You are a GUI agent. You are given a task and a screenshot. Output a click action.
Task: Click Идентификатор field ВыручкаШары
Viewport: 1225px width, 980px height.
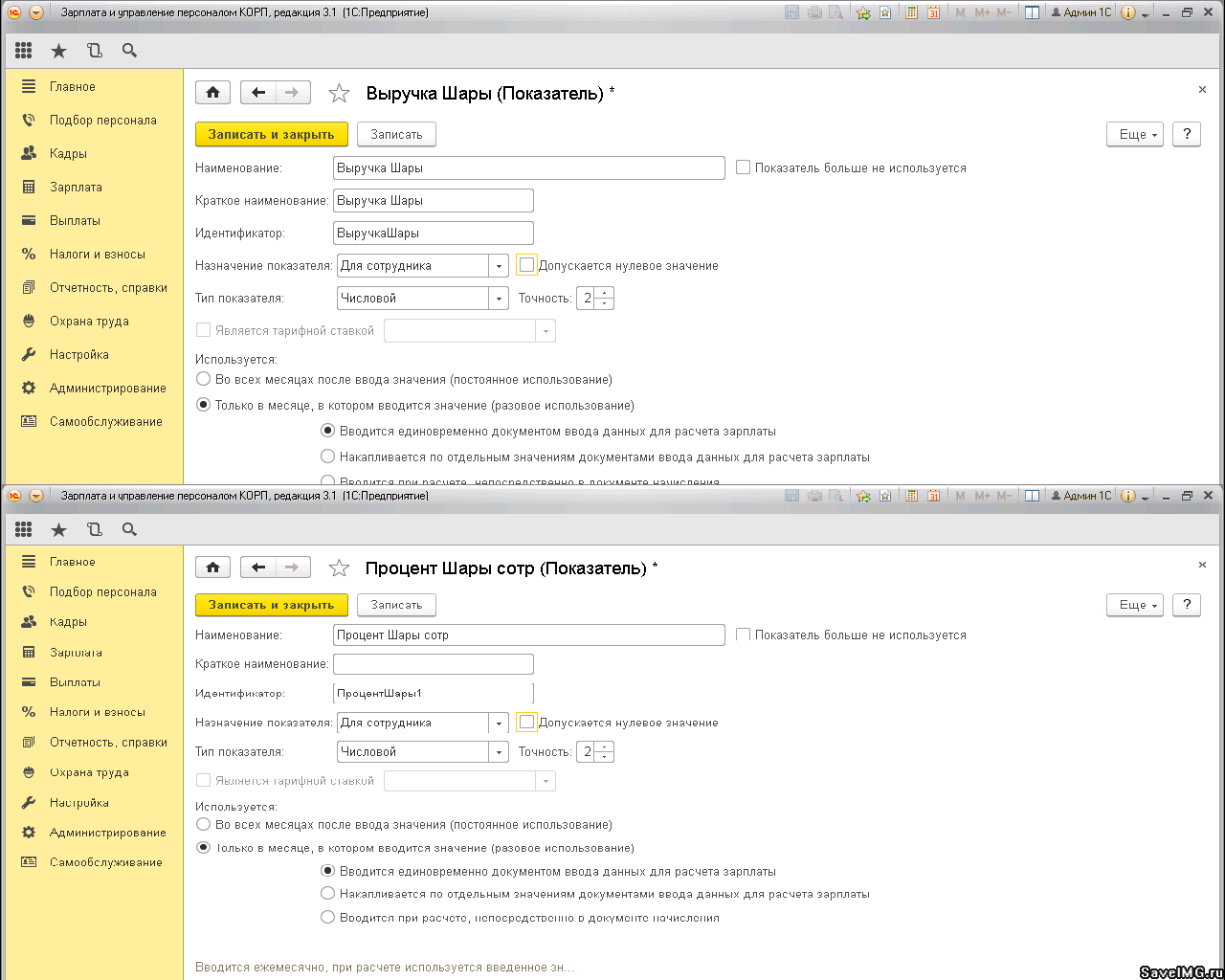[434, 233]
